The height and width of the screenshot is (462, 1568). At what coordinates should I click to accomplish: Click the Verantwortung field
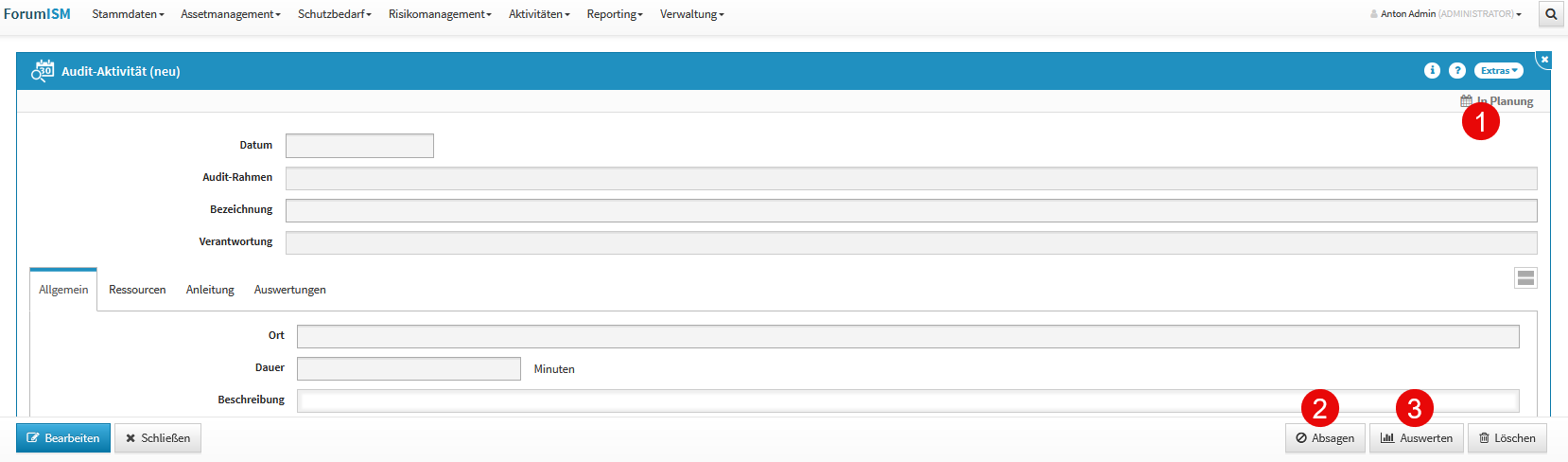click(x=911, y=242)
